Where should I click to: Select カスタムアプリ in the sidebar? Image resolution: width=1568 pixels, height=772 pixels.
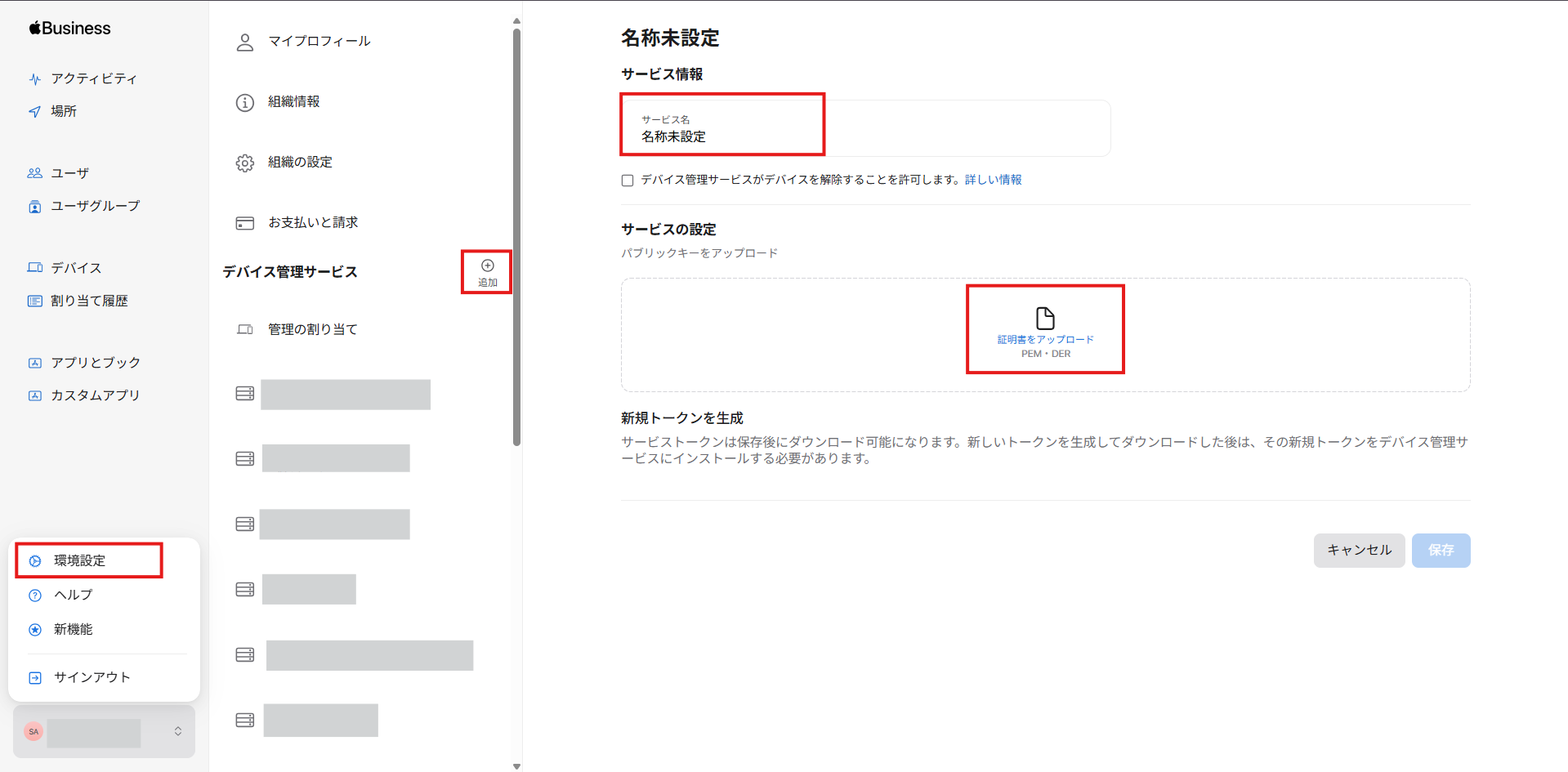tap(96, 395)
